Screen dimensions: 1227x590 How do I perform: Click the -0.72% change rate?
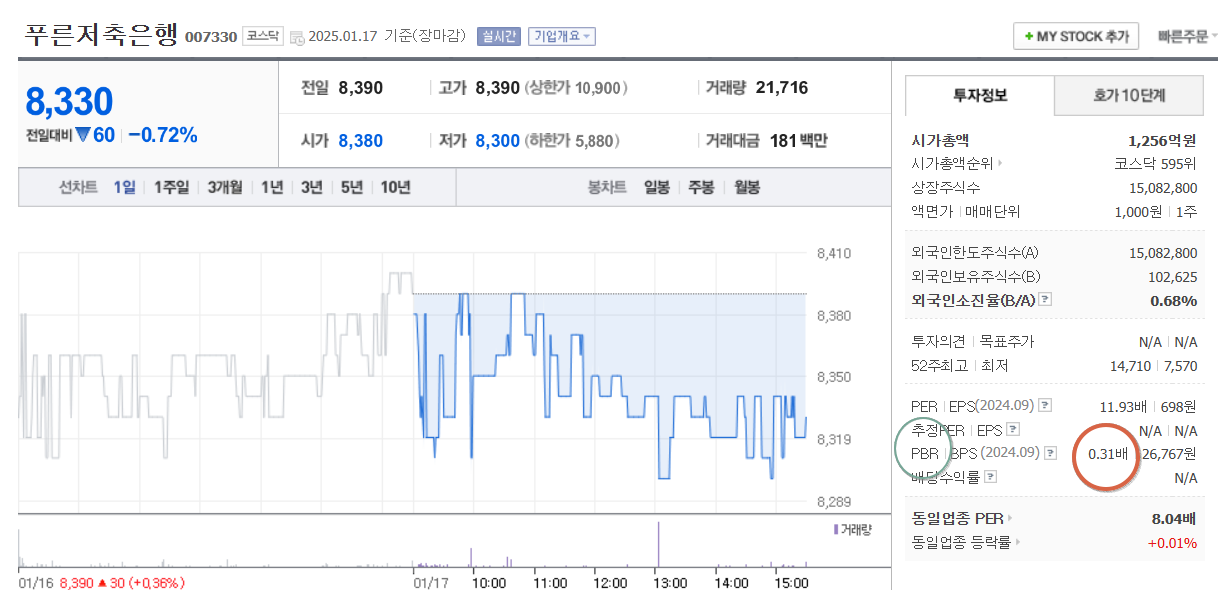pos(163,135)
